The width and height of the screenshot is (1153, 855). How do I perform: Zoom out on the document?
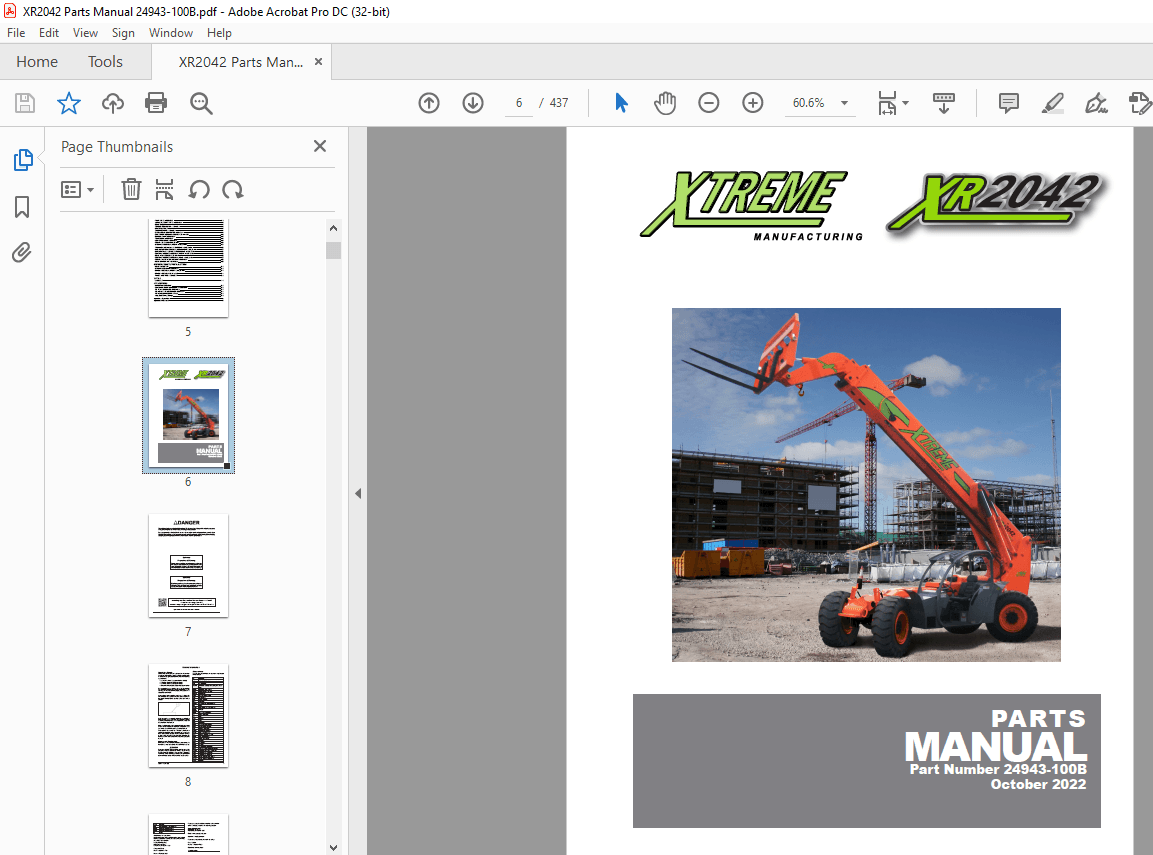click(x=708, y=102)
